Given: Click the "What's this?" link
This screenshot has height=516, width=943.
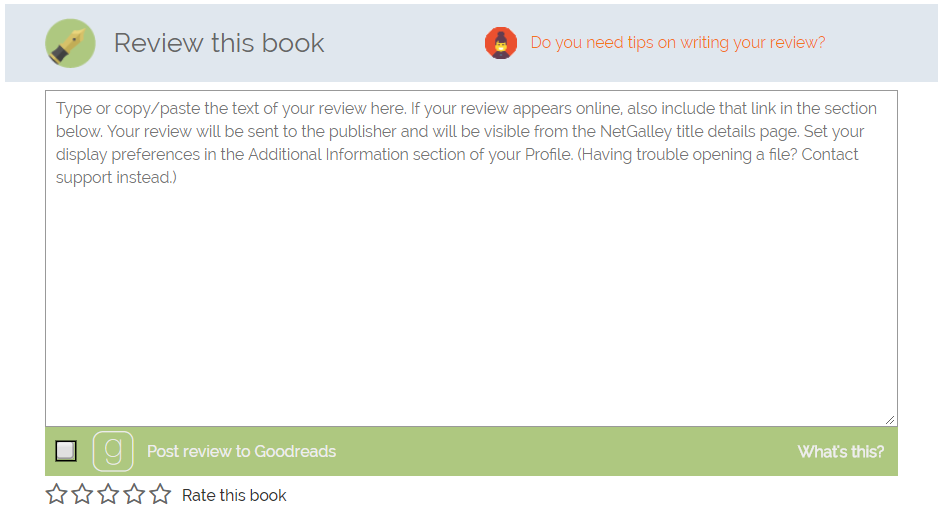Looking at the screenshot, I should click(840, 452).
